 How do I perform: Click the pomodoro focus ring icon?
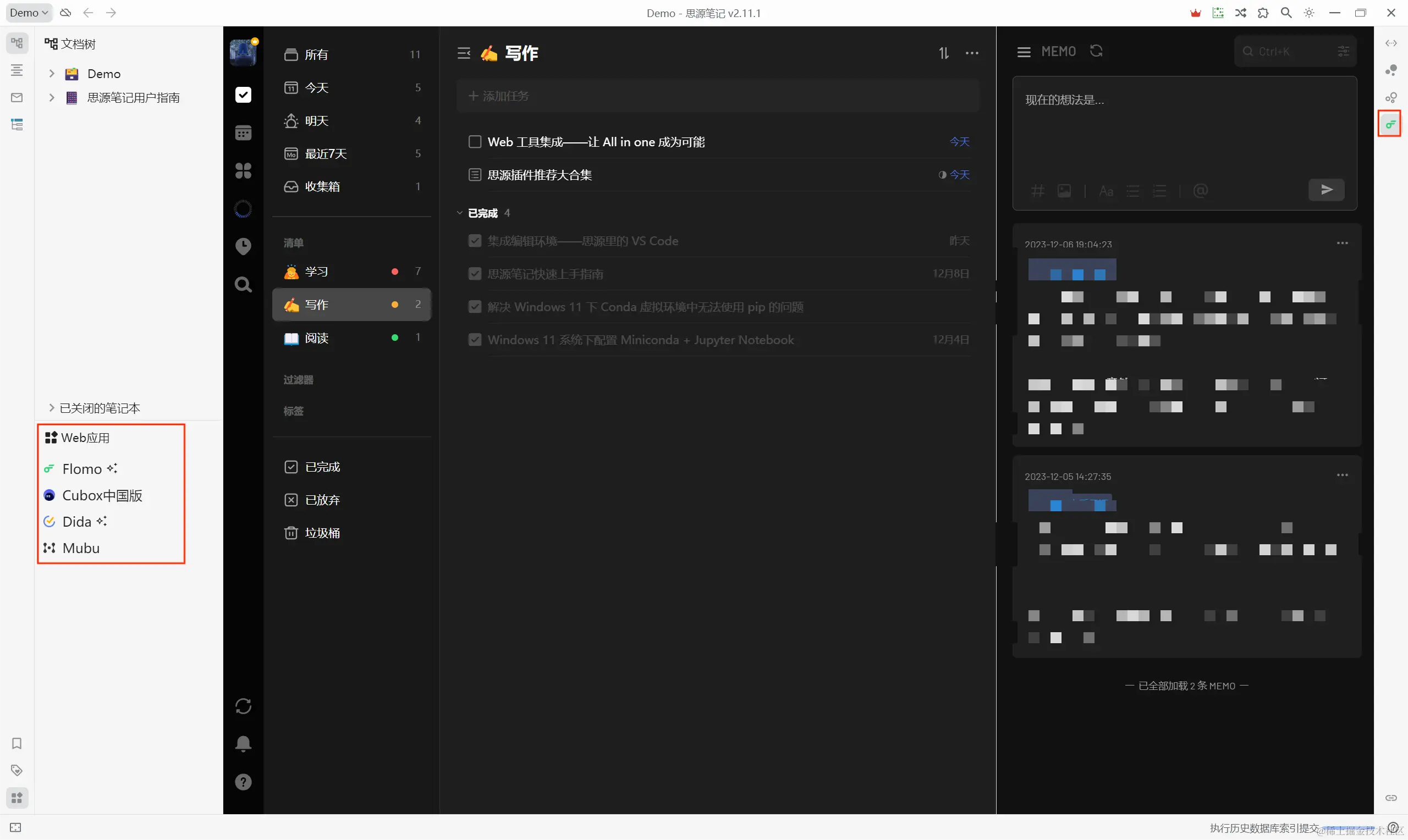pos(244,209)
